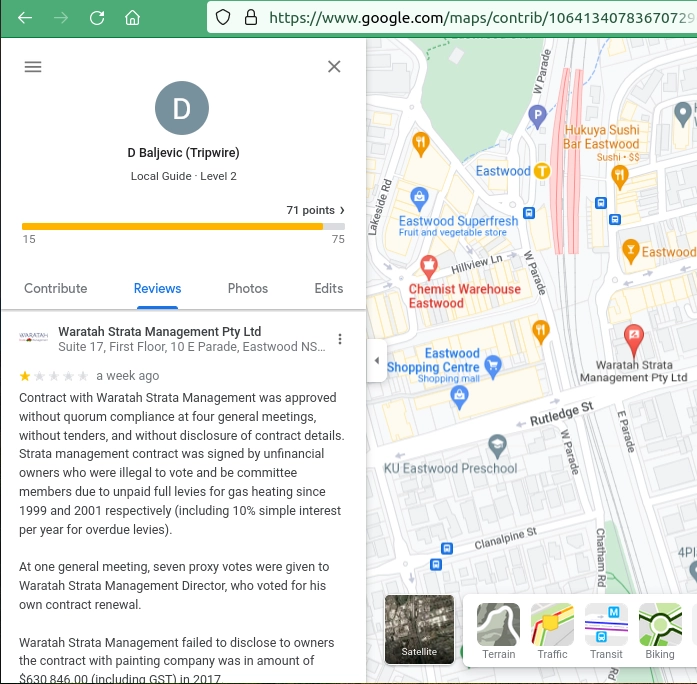Enable the Biking layer
Image resolution: width=697 pixels, height=684 pixels.
pos(660,631)
